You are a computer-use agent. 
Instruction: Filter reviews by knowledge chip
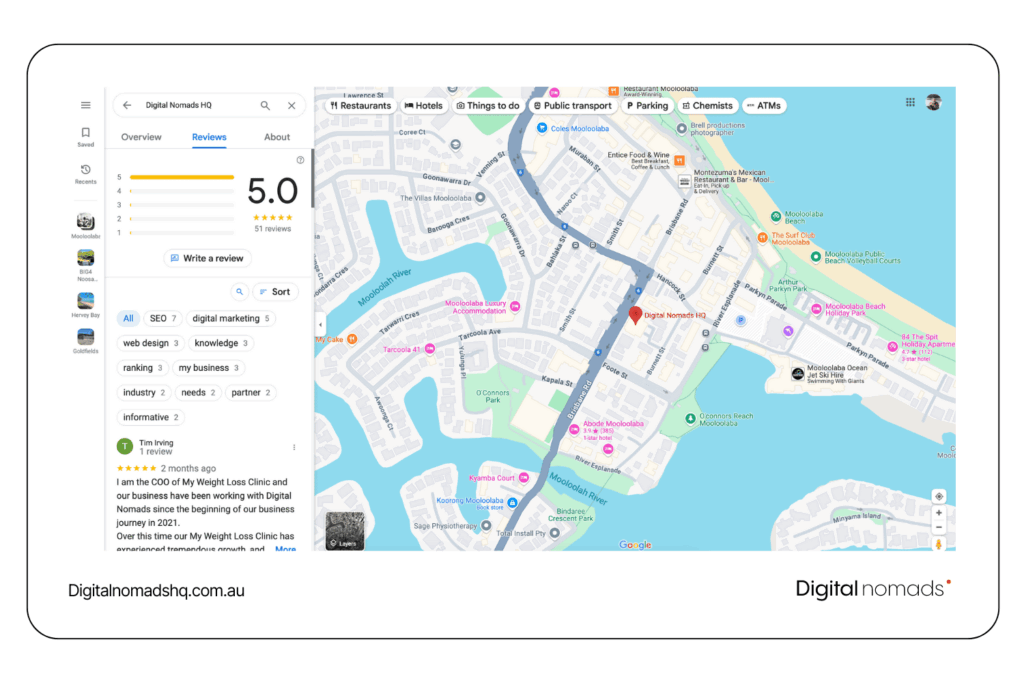point(221,343)
